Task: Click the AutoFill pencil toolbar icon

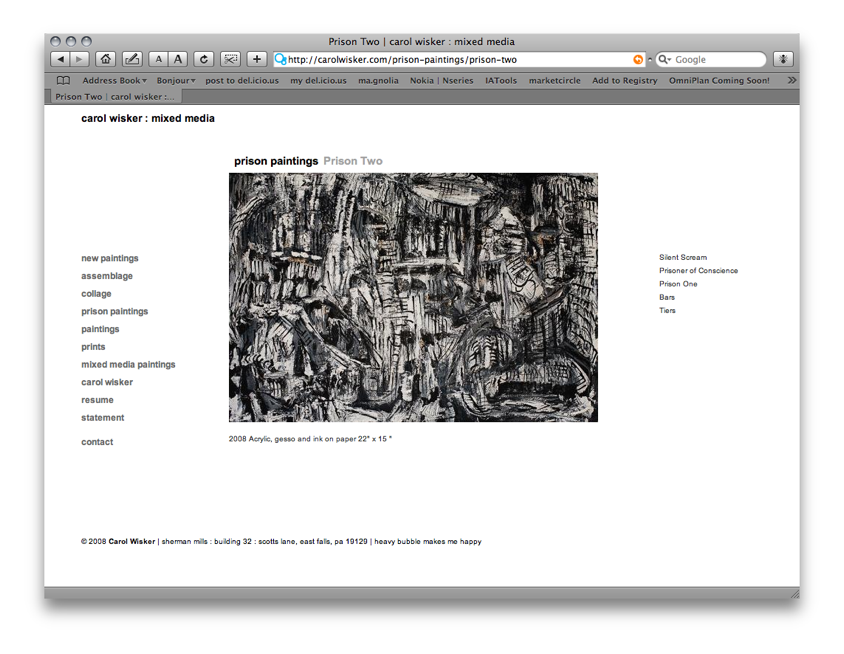Action: coord(132,59)
